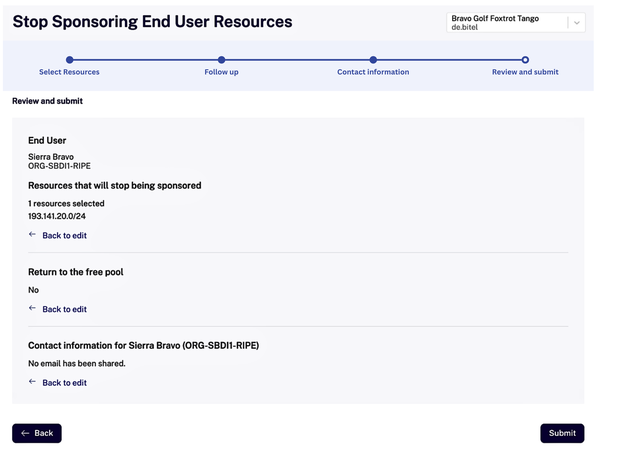
Task: Click left arrow icon below No email shared
Action: coord(32,382)
